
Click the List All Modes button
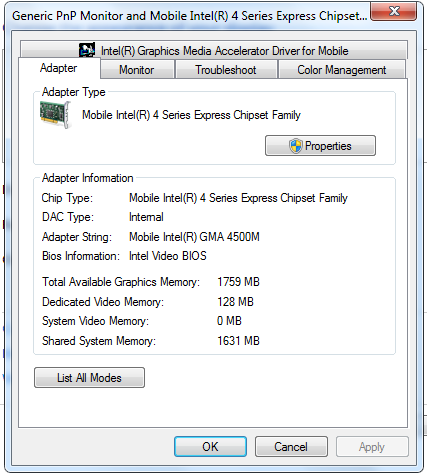[89, 378]
